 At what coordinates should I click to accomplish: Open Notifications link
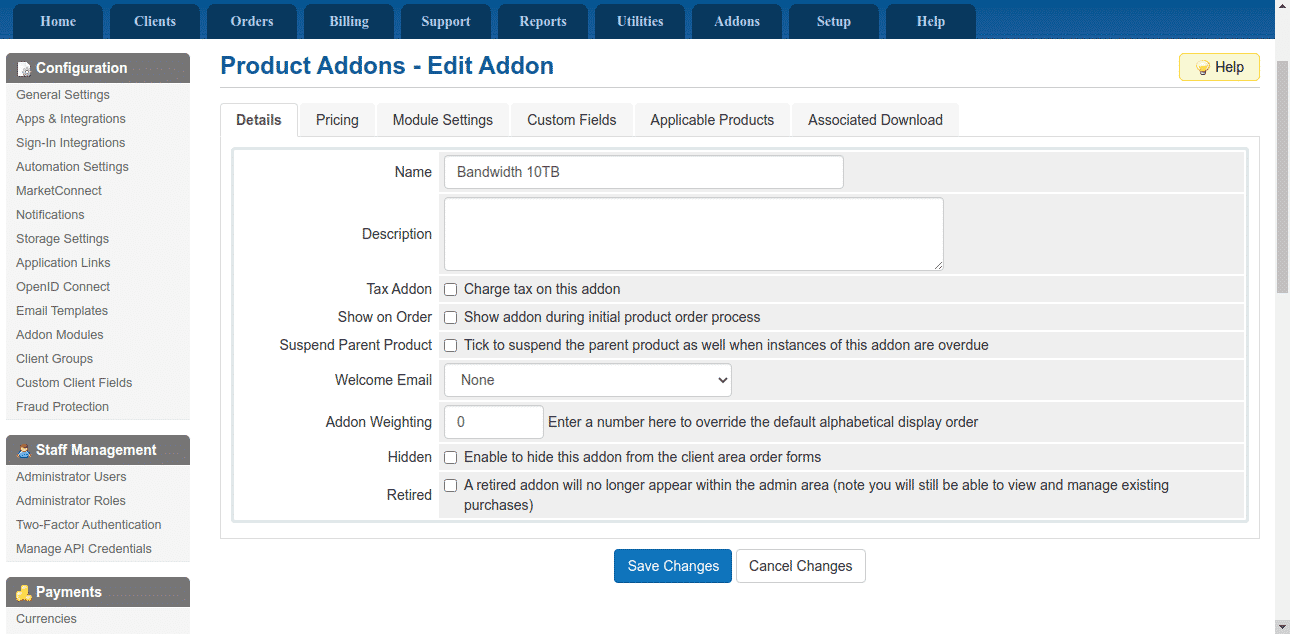click(x=50, y=215)
